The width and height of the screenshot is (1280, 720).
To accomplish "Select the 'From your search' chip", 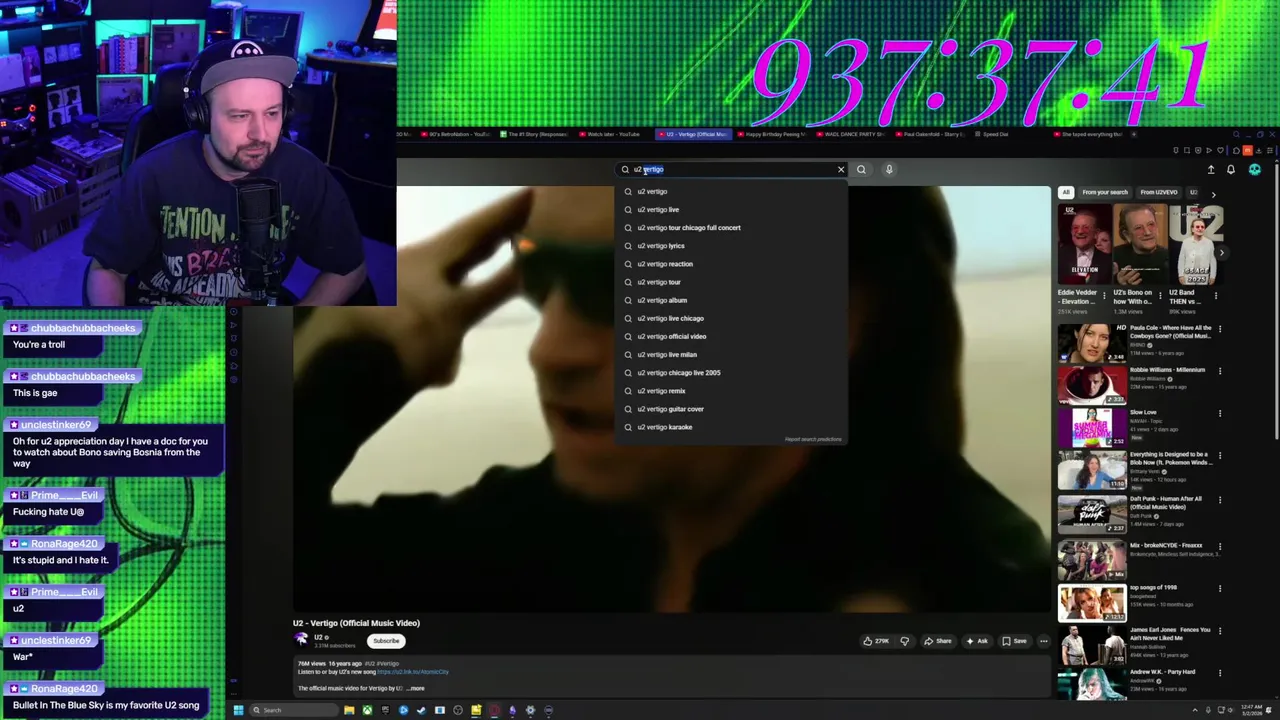I will 1105,192.
